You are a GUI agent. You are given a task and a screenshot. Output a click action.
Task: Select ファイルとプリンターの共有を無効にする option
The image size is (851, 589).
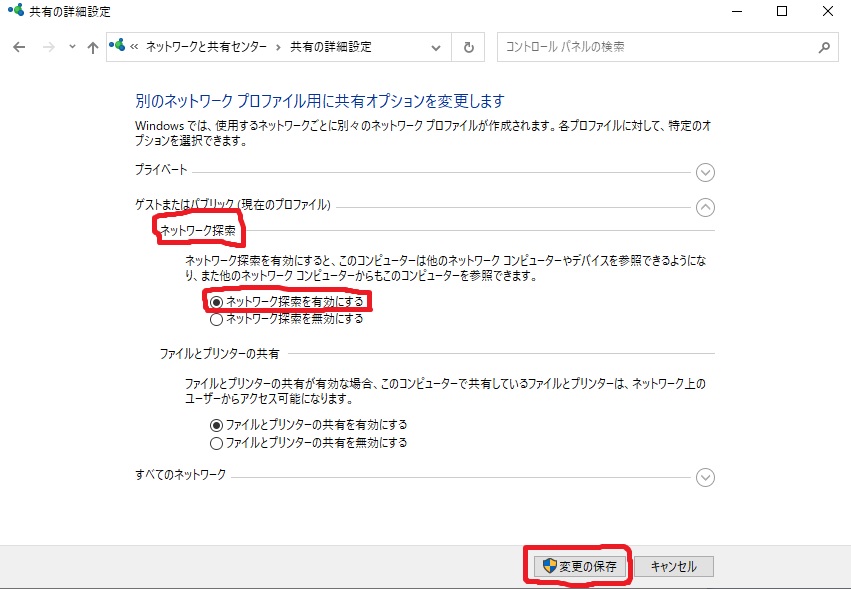coord(214,442)
